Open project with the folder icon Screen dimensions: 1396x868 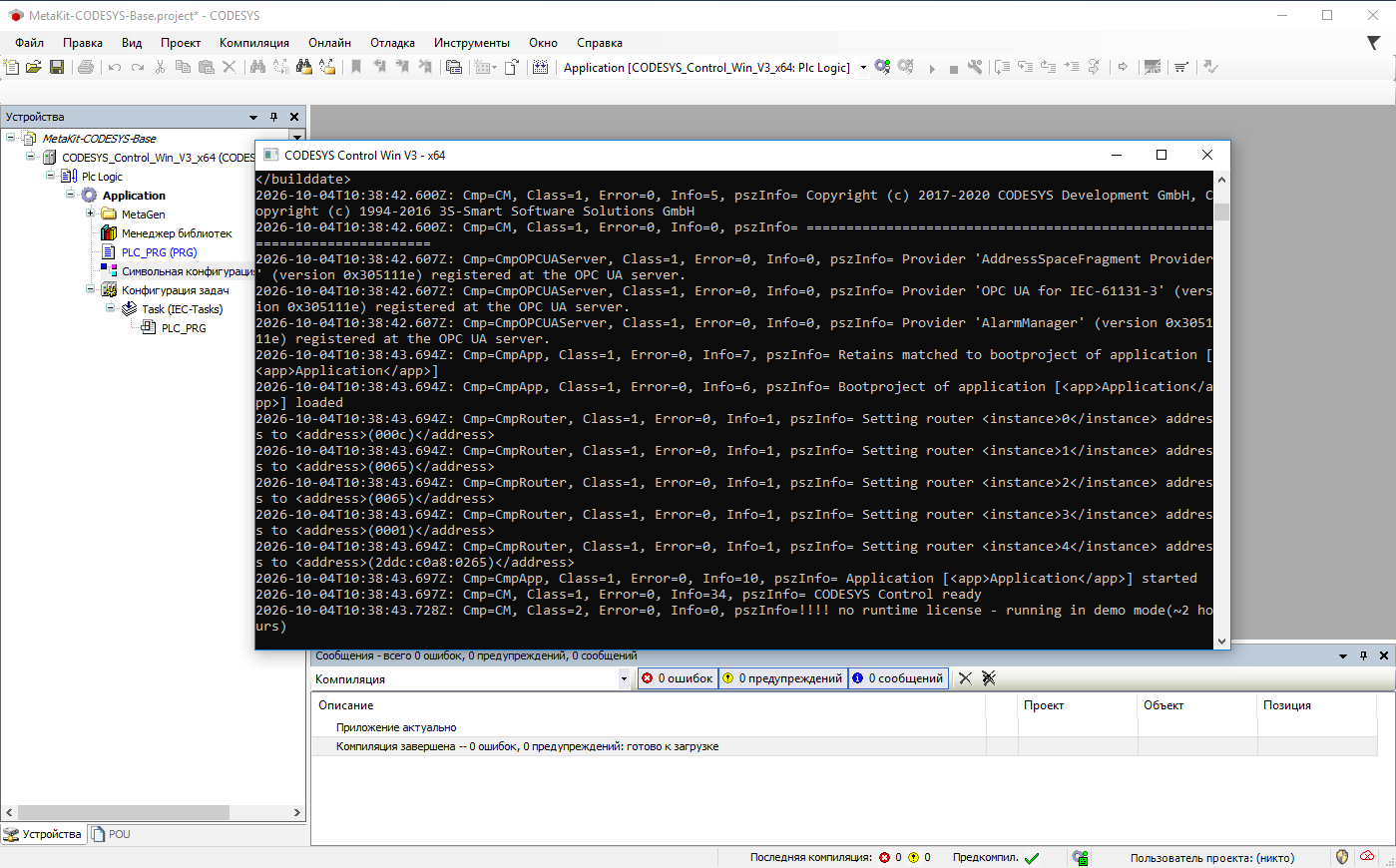pos(34,67)
